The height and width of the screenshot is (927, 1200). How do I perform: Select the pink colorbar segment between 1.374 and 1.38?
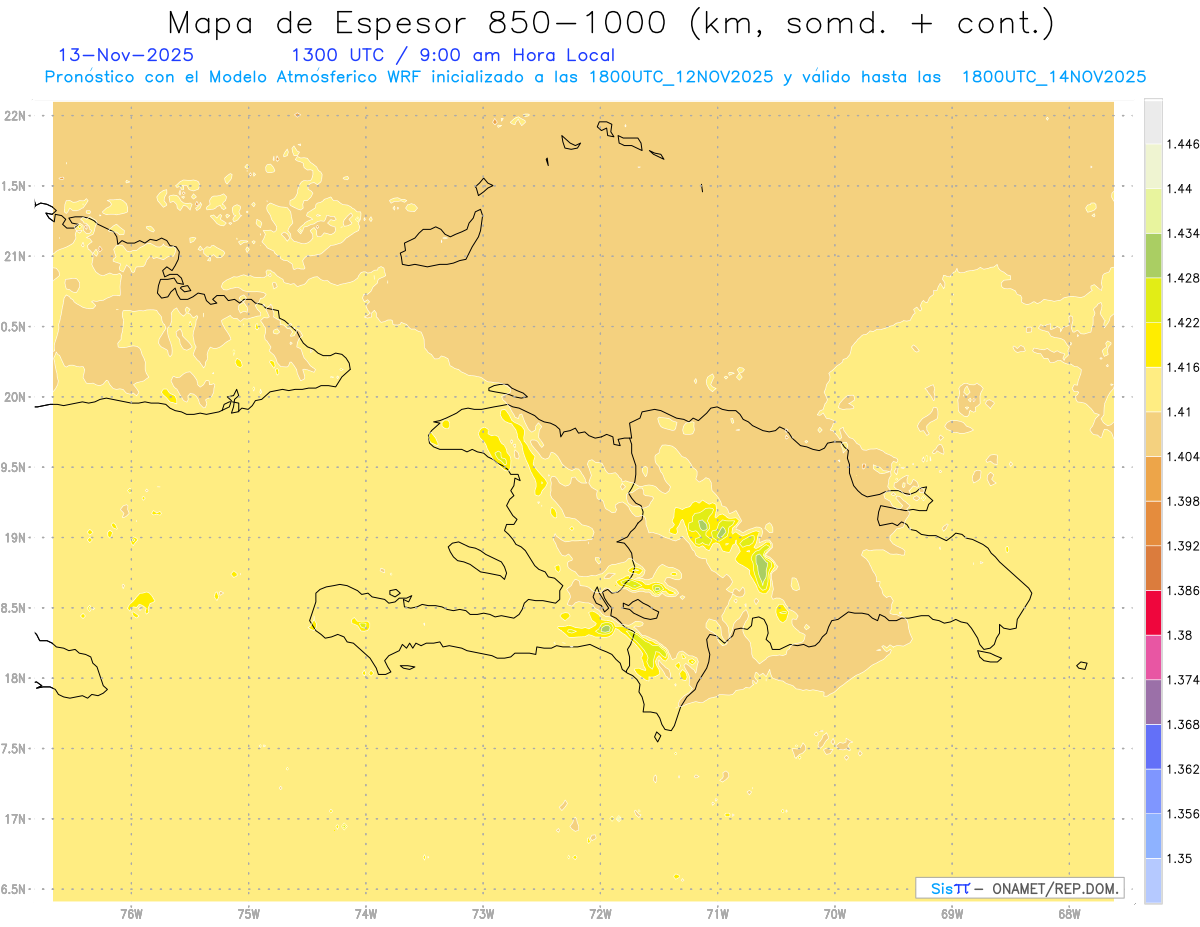(x=1153, y=657)
